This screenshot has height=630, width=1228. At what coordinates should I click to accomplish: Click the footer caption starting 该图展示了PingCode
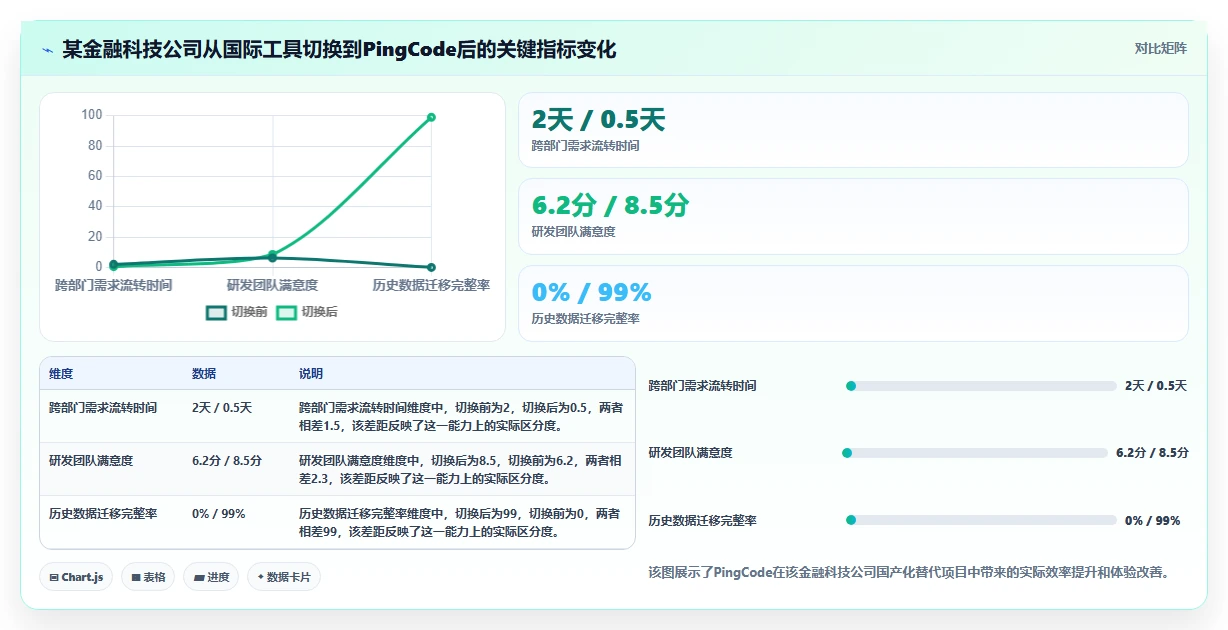pyautogui.click(x=909, y=573)
